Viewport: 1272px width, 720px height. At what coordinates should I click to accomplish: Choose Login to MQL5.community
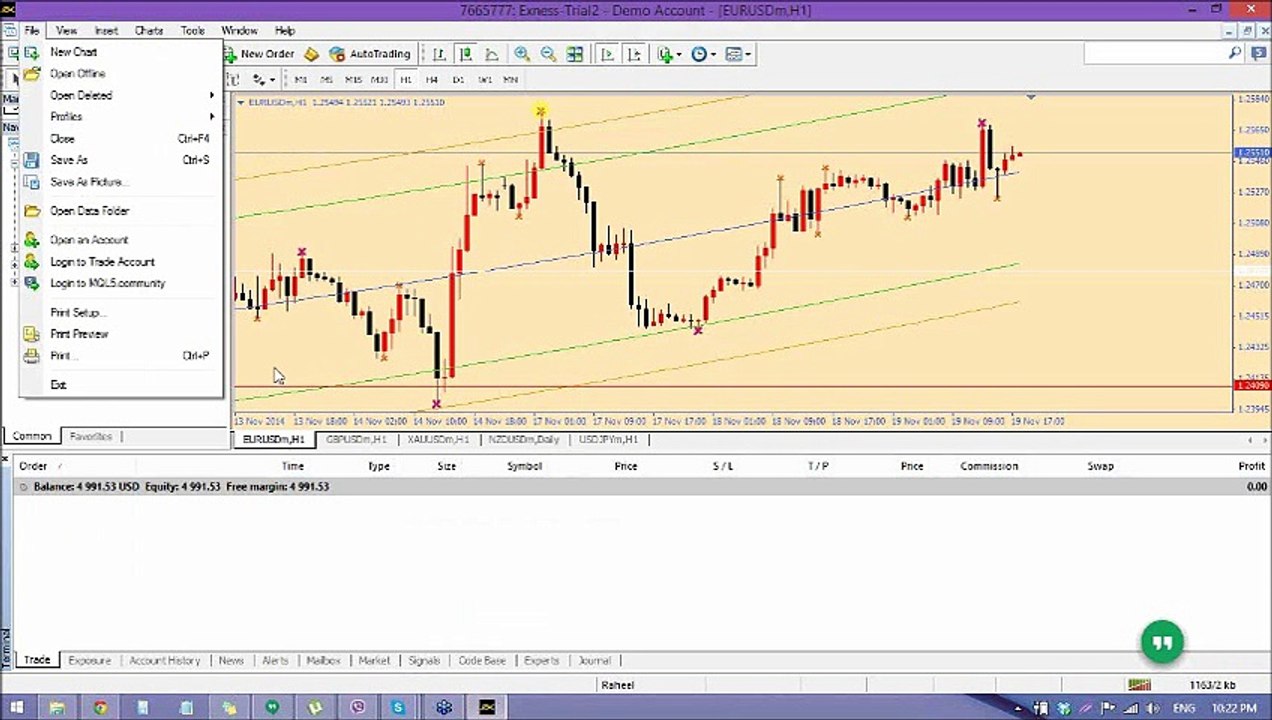click(120, 283)
